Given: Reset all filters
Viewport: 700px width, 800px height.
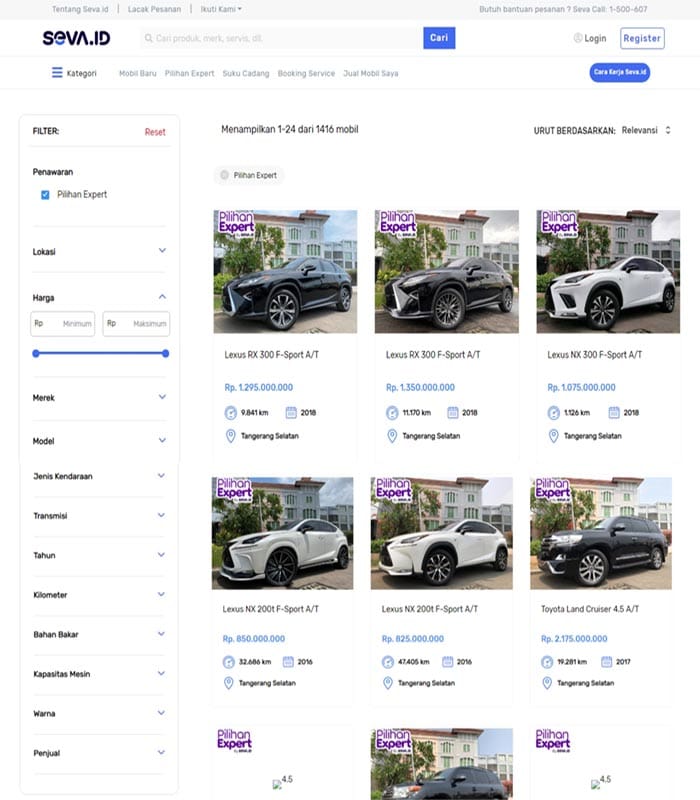Looking at the screenshot, I should click(x=155, y=132).
